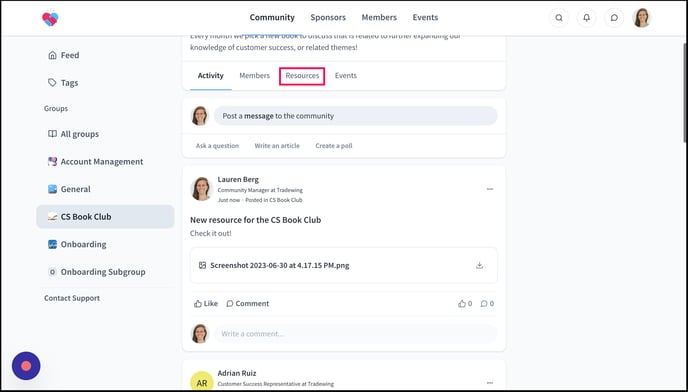Click Comment on Lauren Berg's post
This screenshot has width=688, height=392.
click(247, 303)
